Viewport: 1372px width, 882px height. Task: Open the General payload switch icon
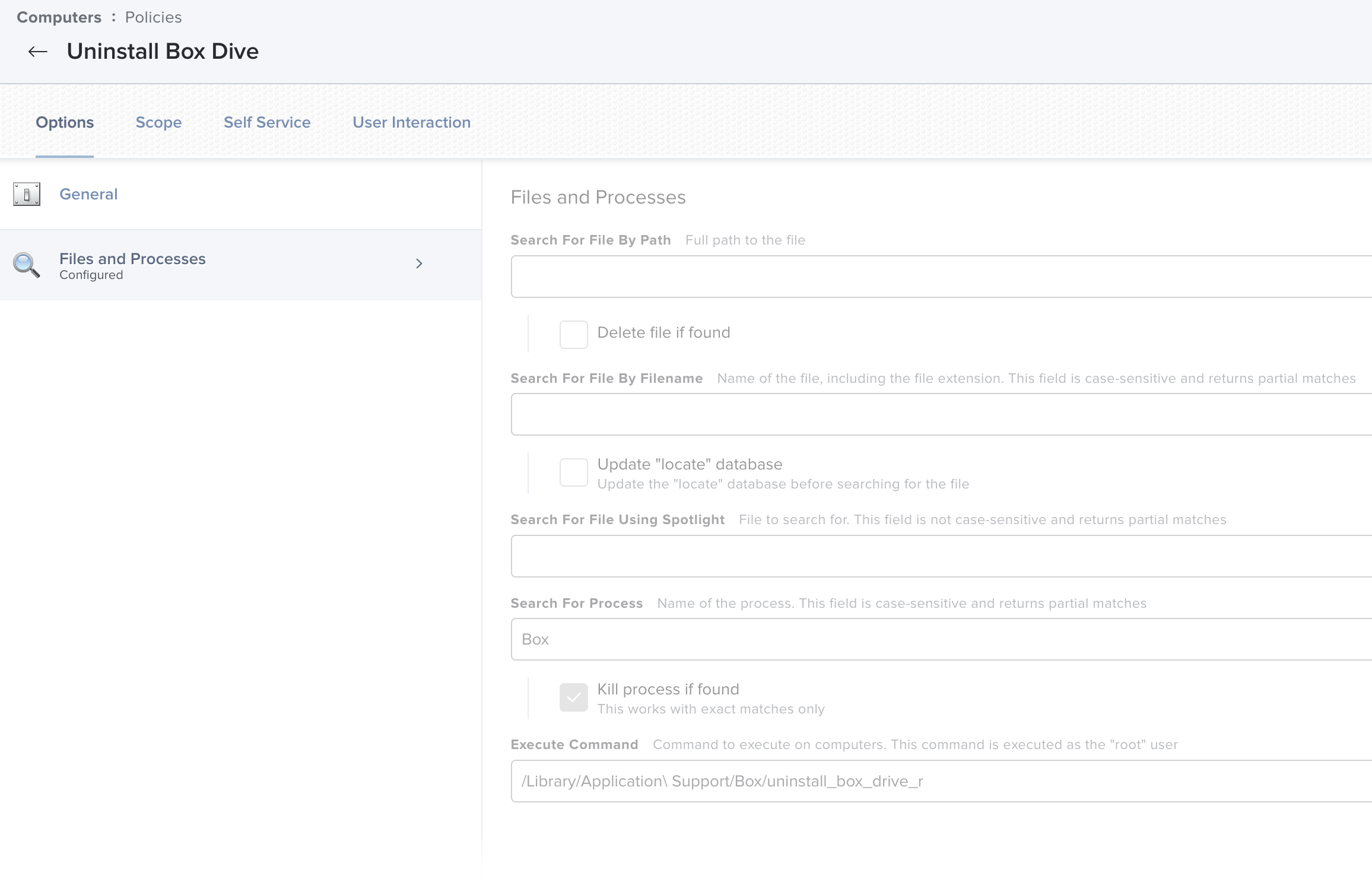tap(27, 194)
